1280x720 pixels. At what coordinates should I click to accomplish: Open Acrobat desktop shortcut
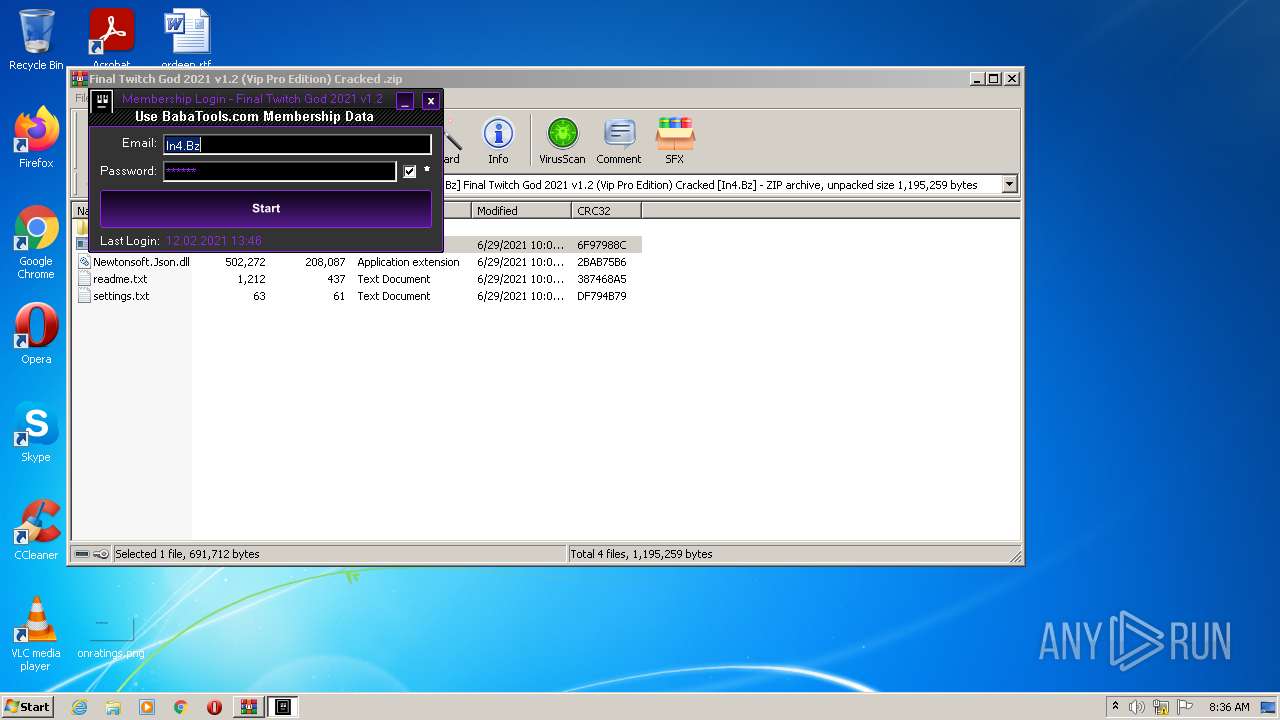pyautogui.click(x=111, y=38)
